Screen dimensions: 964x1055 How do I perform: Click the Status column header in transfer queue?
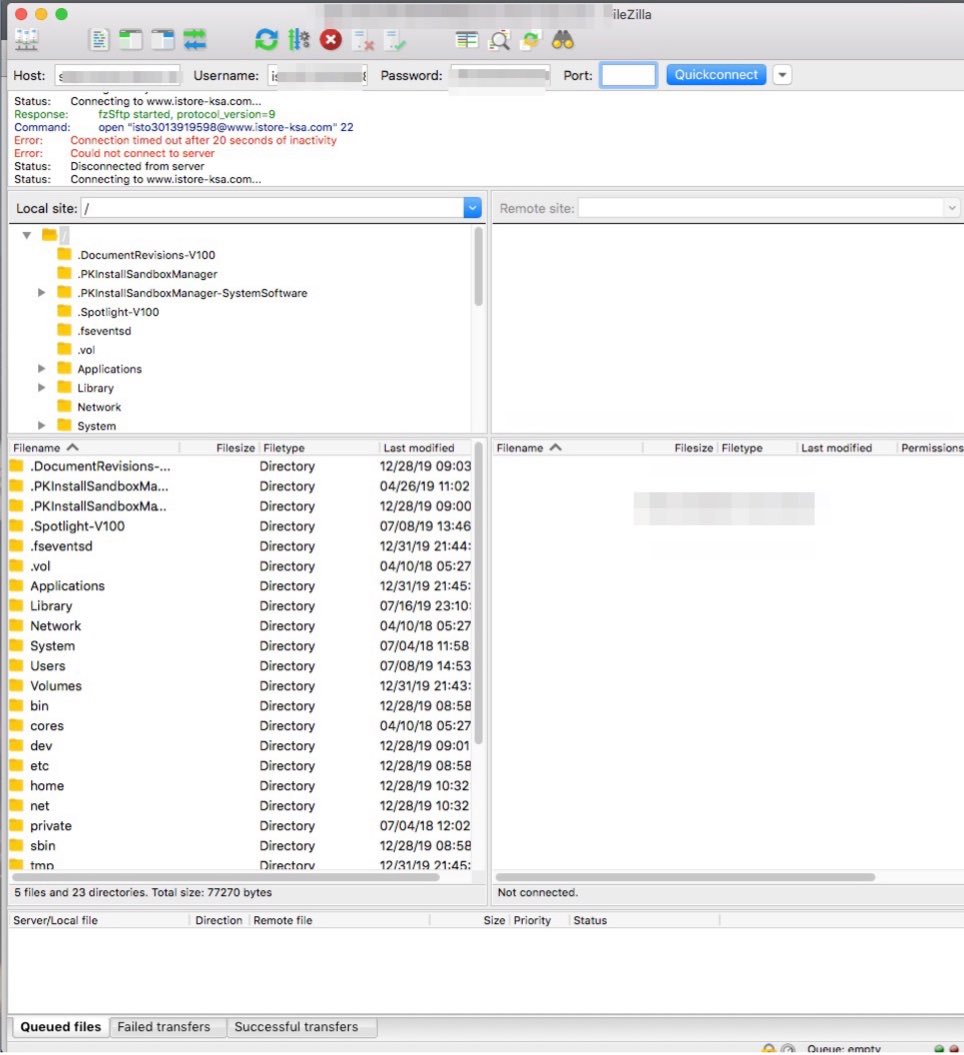pos(644,920)
